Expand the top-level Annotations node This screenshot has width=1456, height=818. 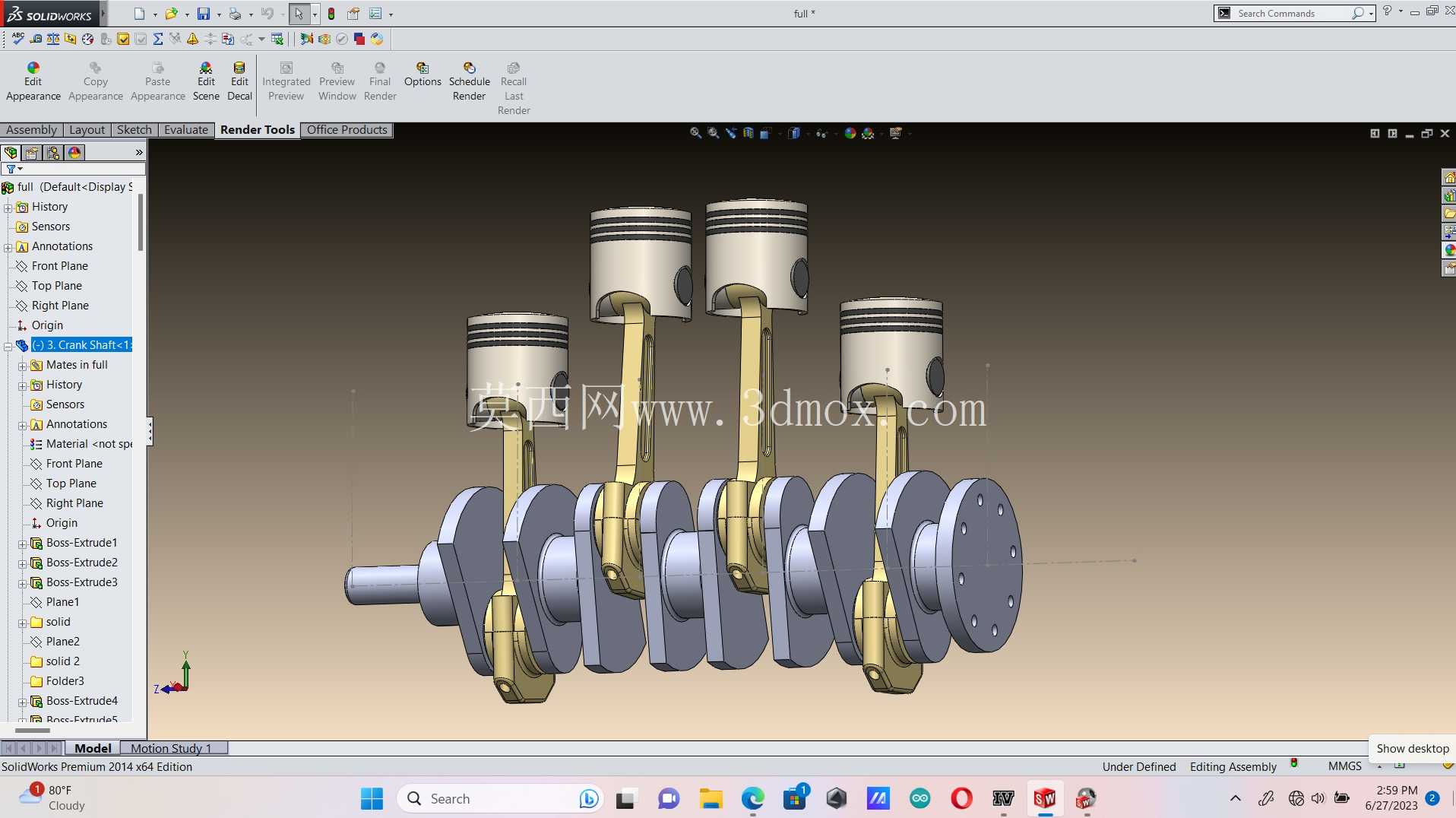(8, 247)
